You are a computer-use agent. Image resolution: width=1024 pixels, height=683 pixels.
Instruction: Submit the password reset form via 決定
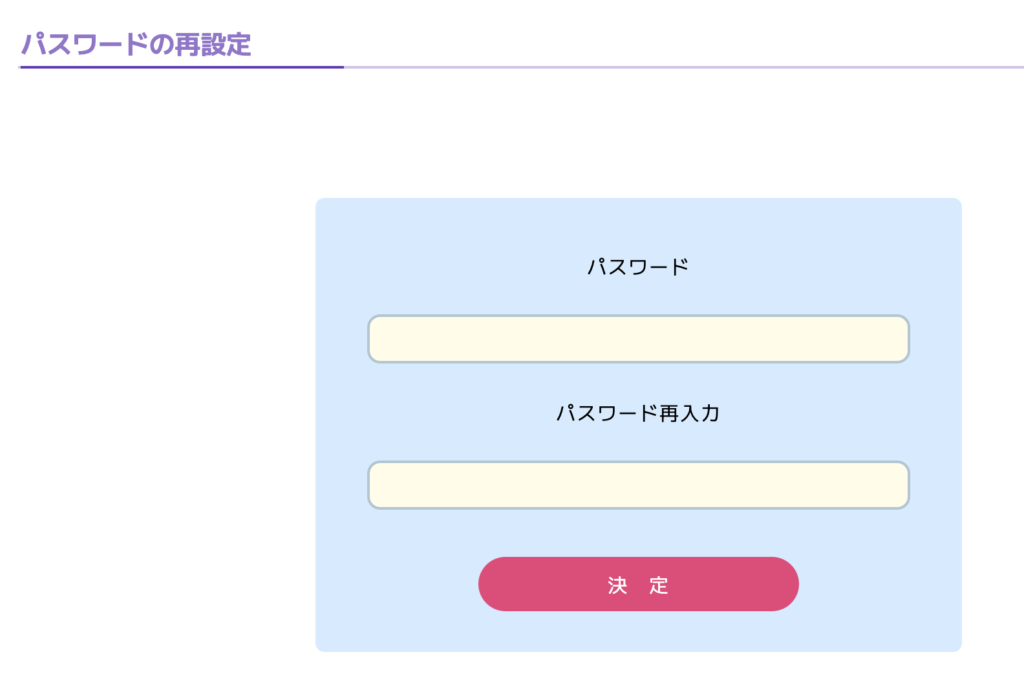pyautogui.click(x=638, y=584)
